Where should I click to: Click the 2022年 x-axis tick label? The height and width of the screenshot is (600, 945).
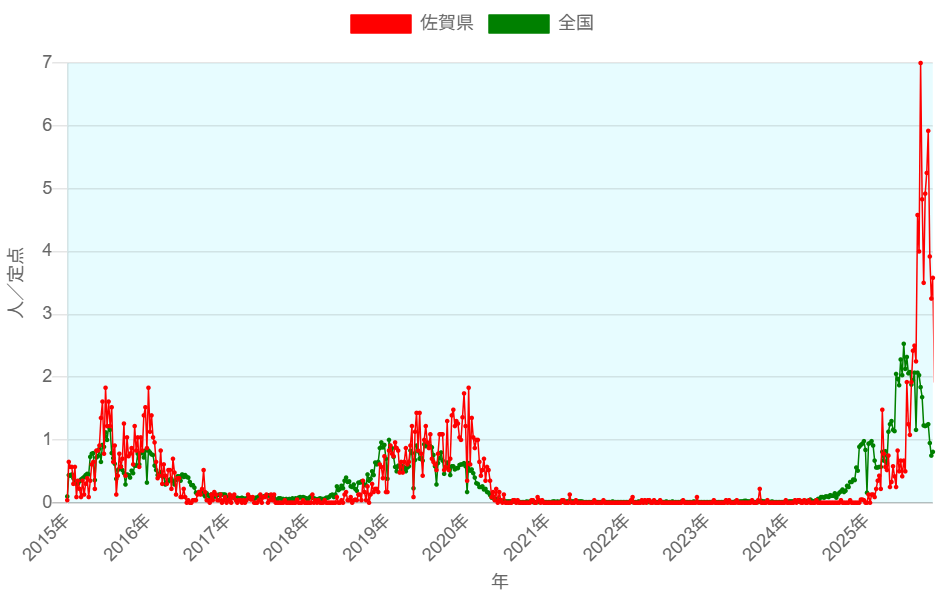pos(607,537)
